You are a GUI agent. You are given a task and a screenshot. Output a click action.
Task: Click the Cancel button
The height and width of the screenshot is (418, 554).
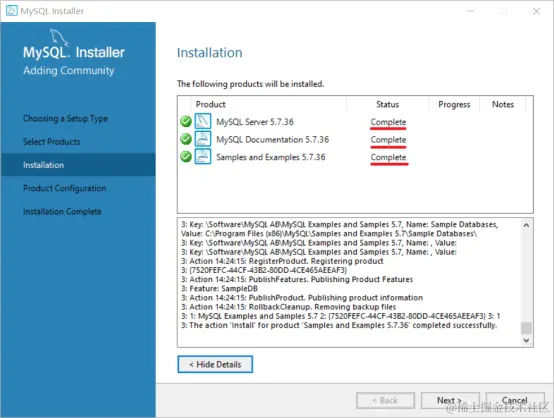(x=514, y=401)
